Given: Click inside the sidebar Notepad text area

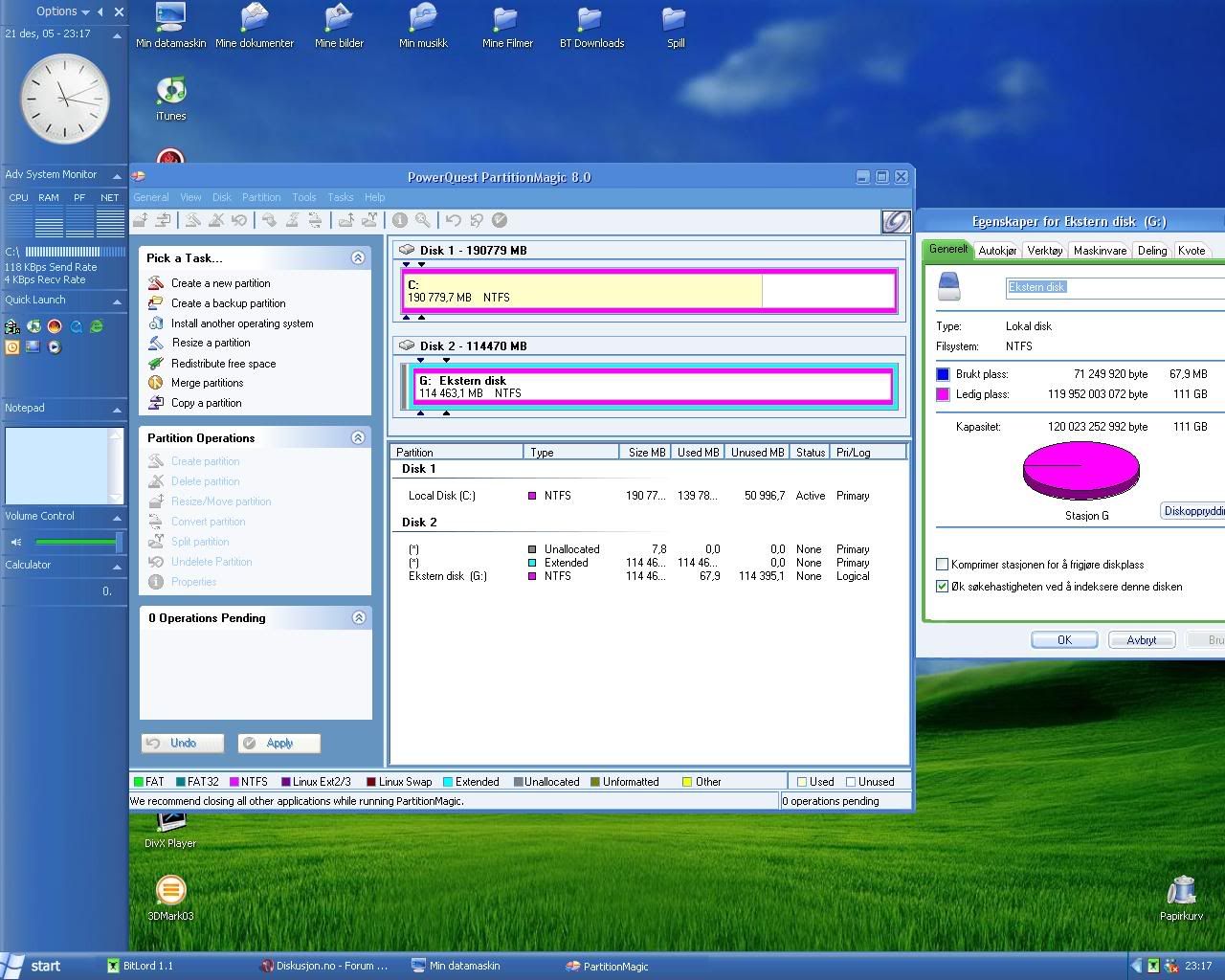Looking at the screenshot, I should click(x=58, y=465).
